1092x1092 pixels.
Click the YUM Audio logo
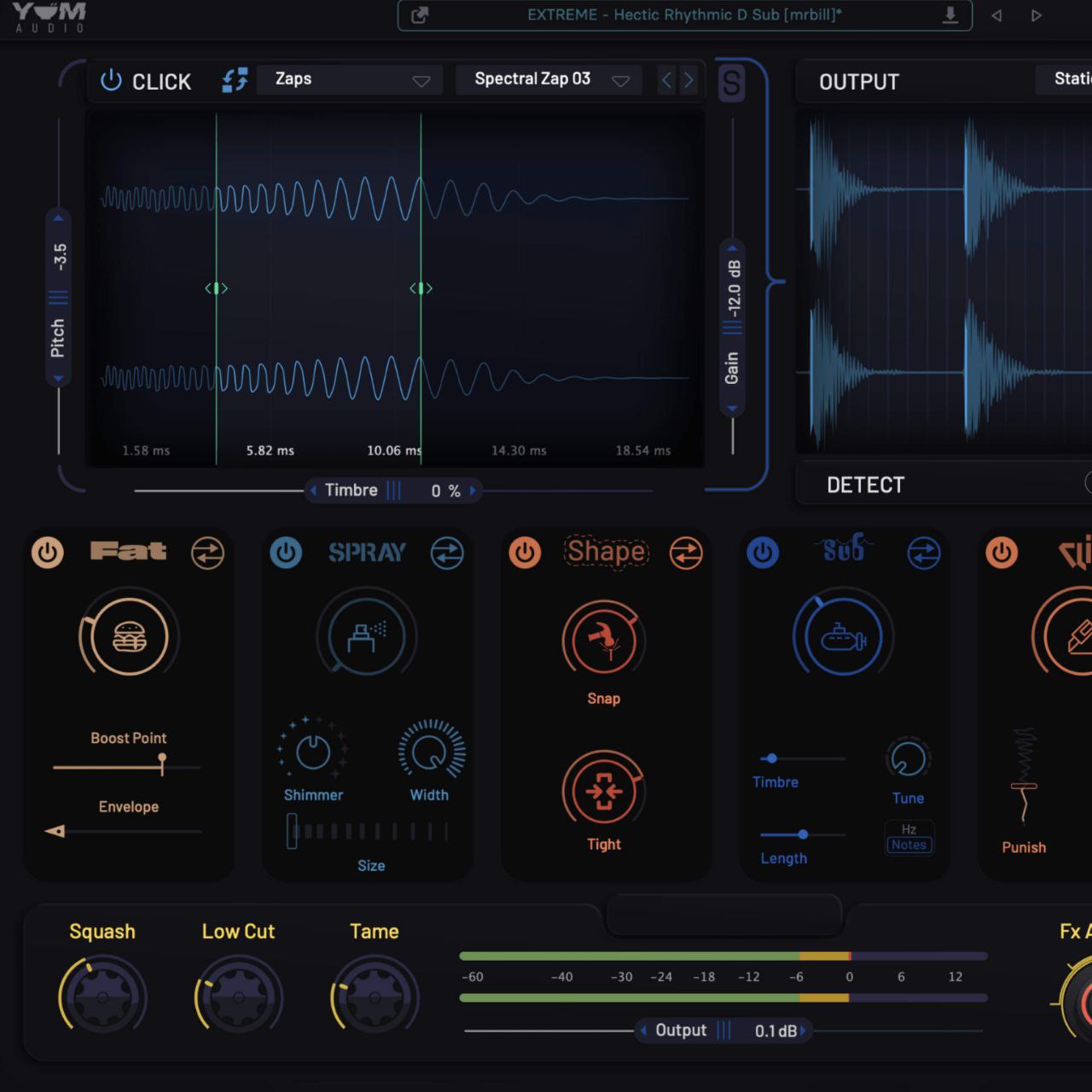pyautogui.click(x=49, y=17)
